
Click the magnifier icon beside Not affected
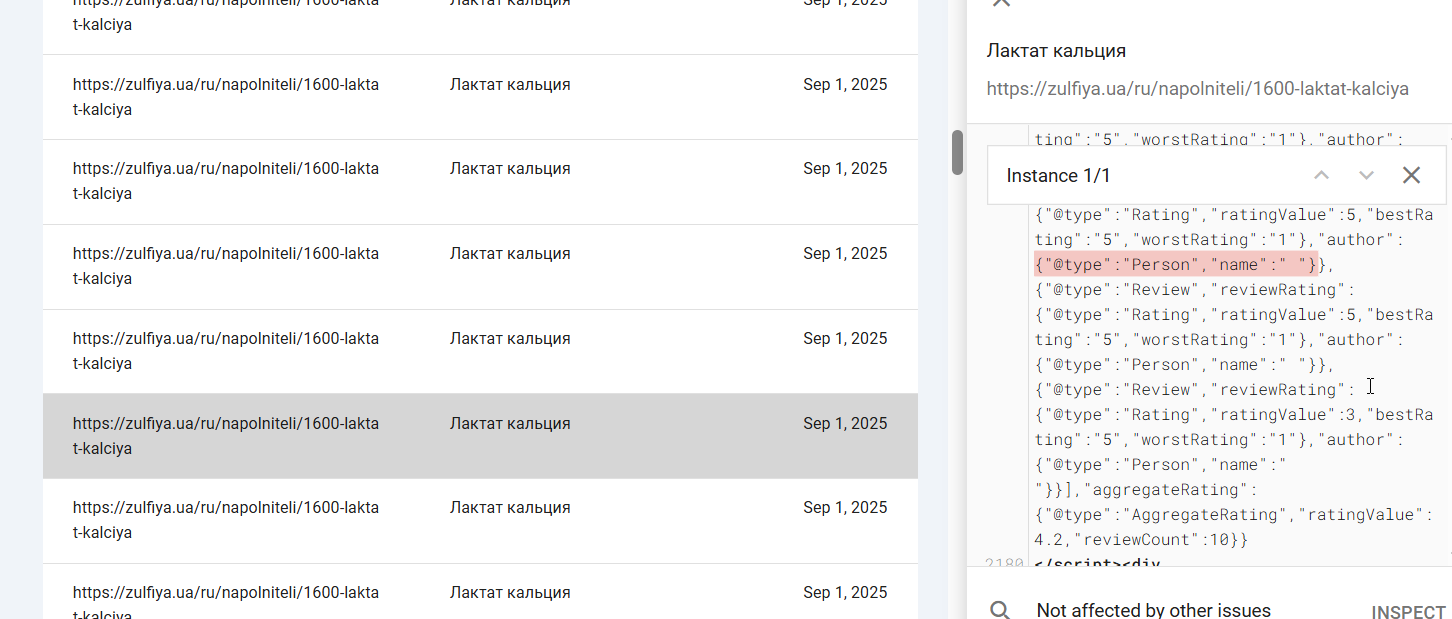point(999,610)
